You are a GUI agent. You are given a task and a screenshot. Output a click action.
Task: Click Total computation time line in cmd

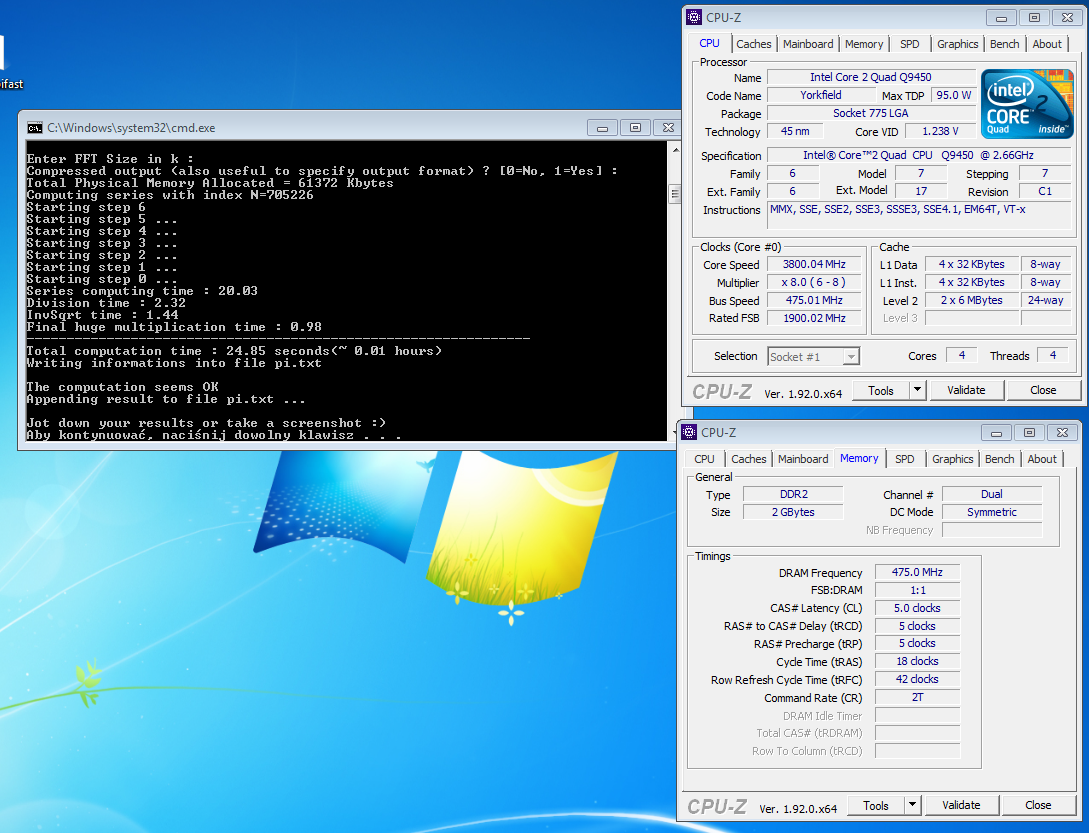234,351
